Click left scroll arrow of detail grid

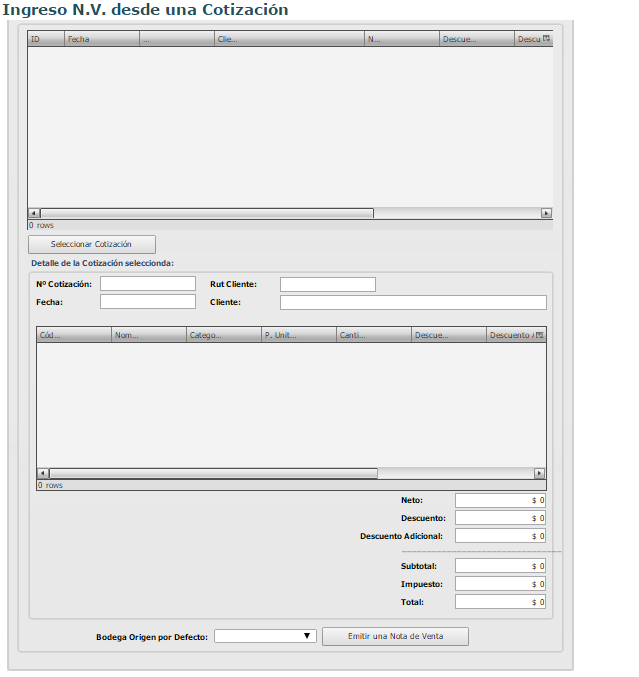[42, 473]
